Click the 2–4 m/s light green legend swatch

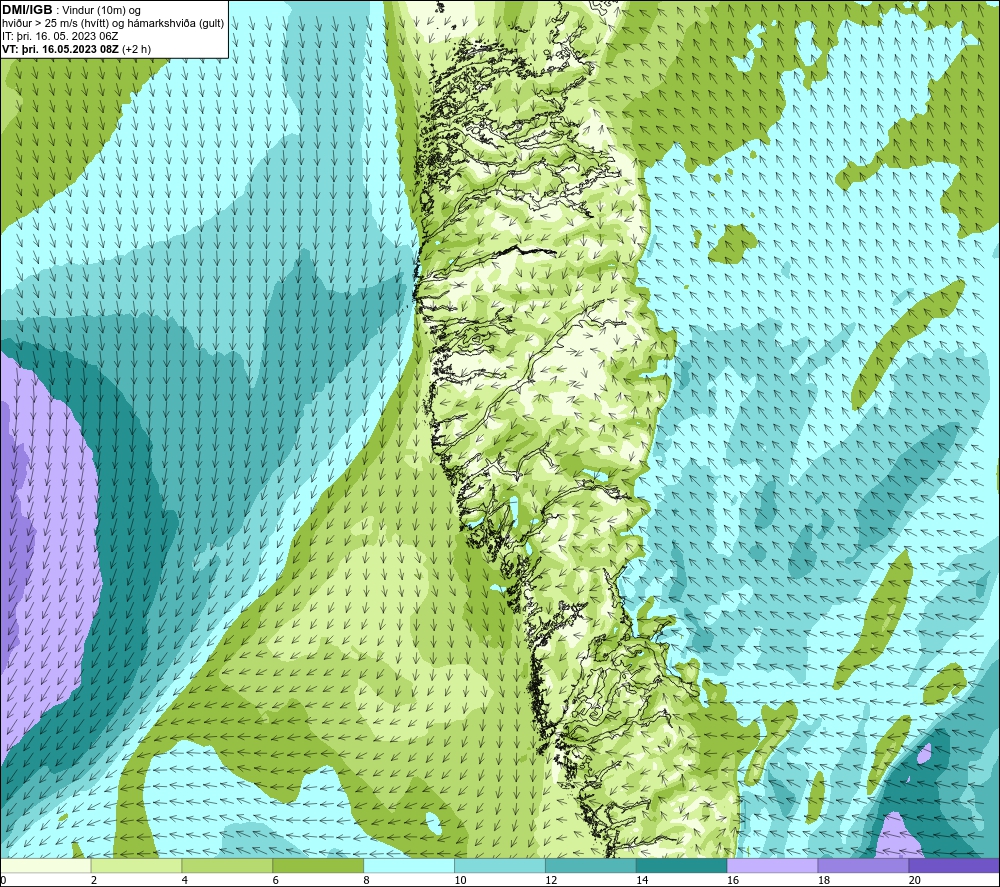click(136, 865)
